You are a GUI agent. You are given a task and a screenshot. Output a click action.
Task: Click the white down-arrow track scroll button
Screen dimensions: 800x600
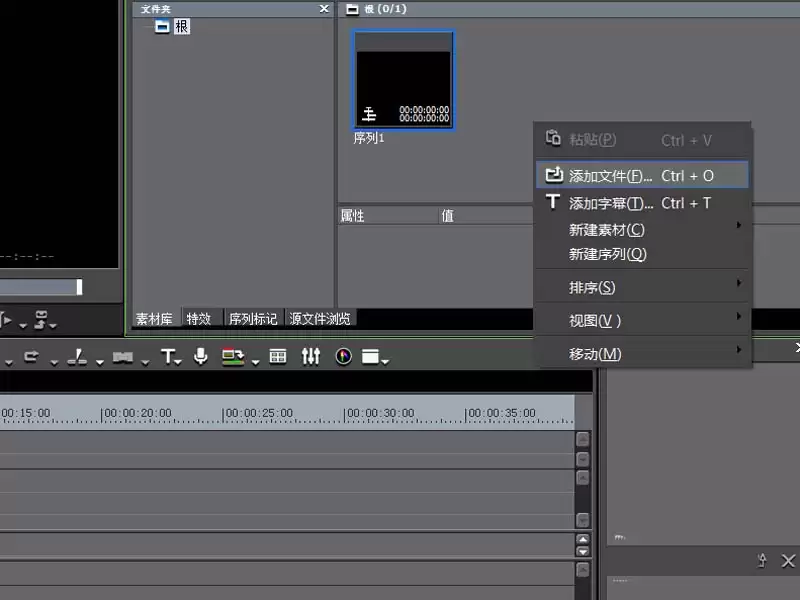tap(583, 551)
